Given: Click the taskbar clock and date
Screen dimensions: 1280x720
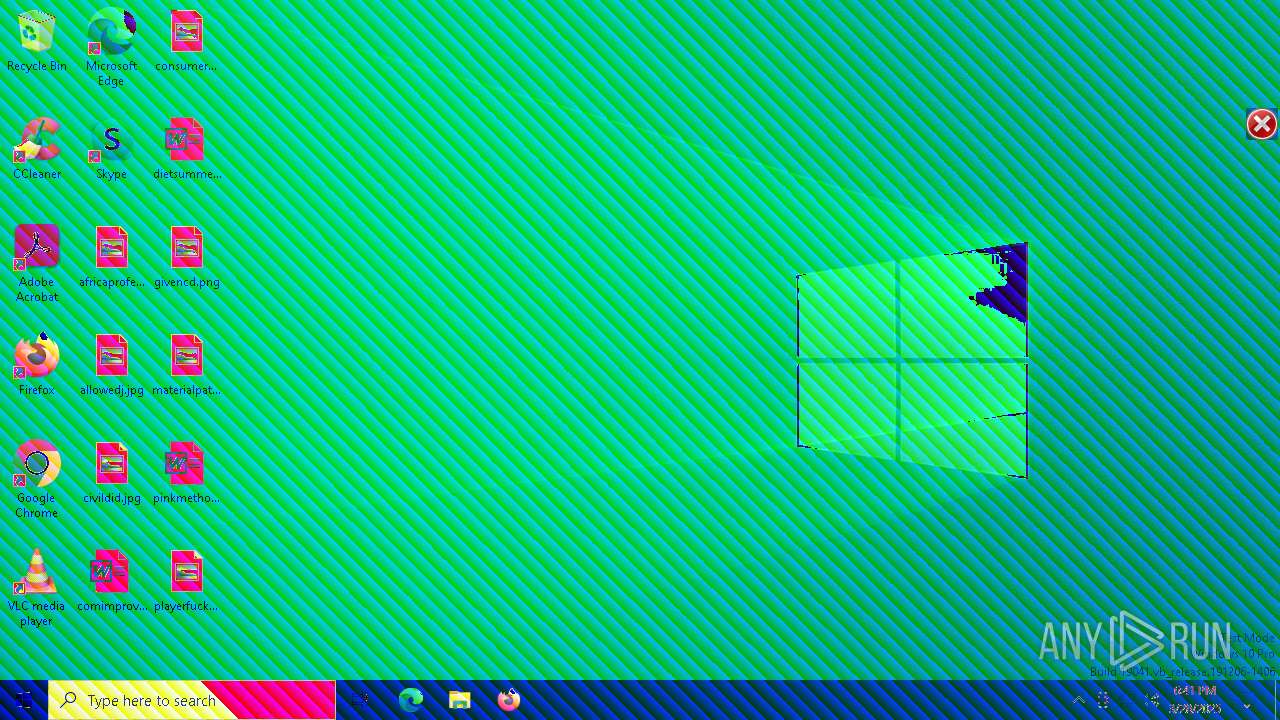Looking at the screenshot, I should 1195,700.
